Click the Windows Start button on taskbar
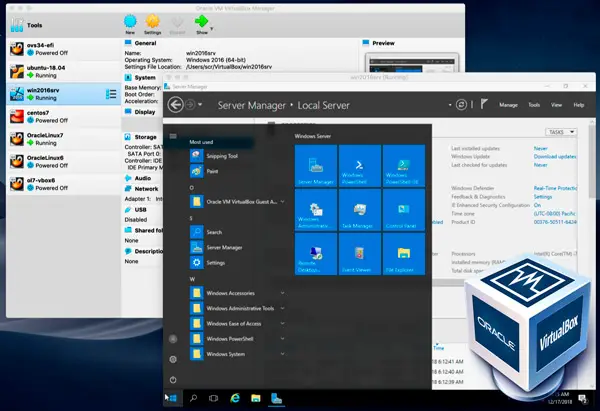 (x=171, y=398)
